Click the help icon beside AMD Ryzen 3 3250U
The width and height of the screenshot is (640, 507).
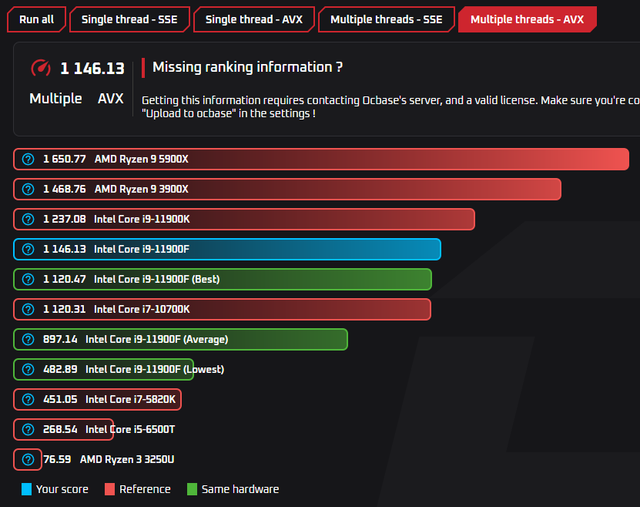(28, 460)
